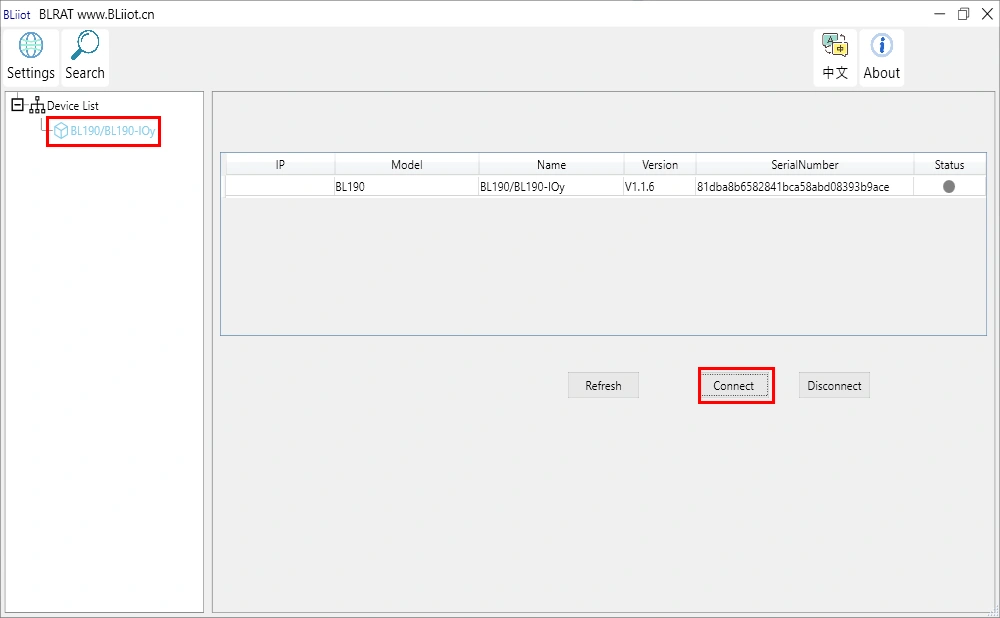
Task: Click the Name column header
Action: [x=551, y=165]
